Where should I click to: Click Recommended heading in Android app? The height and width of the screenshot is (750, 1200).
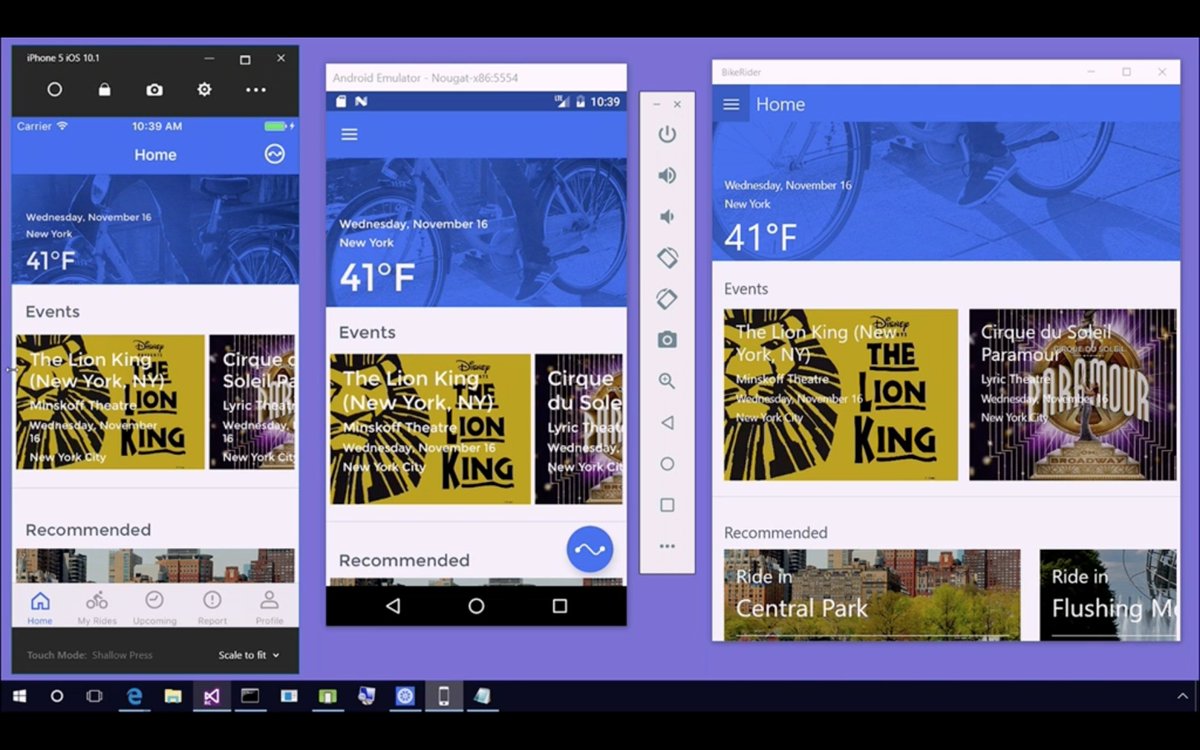coord(404,561)
